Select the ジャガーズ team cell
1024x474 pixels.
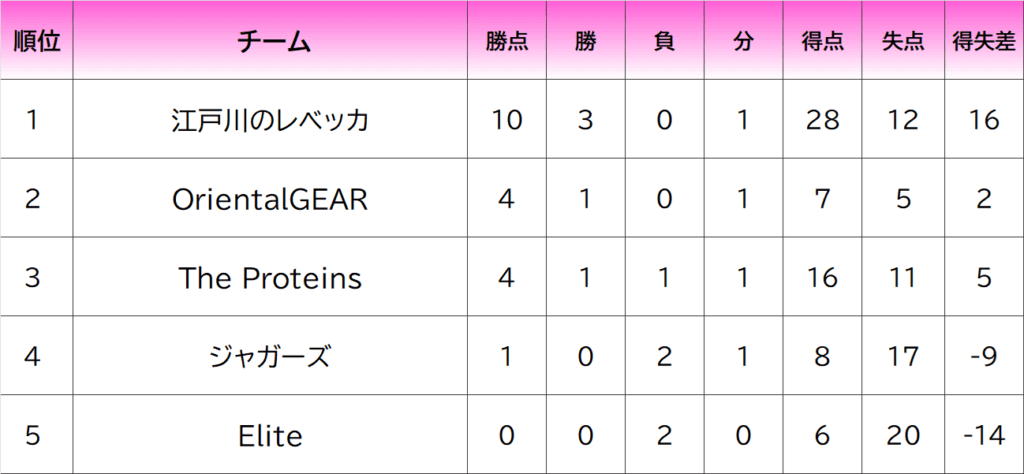[270, 356]
